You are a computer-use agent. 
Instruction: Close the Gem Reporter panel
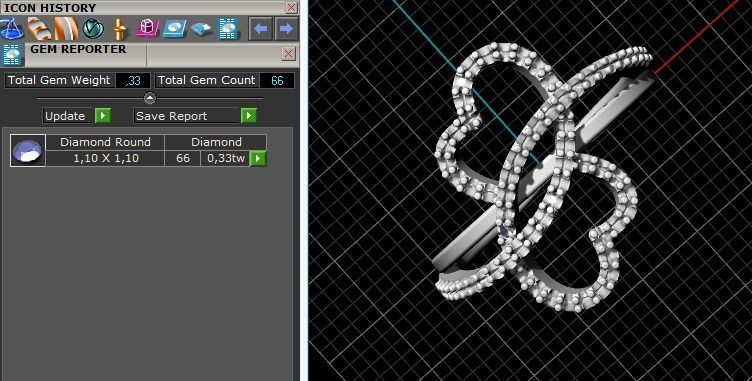(x=288, y=54)
